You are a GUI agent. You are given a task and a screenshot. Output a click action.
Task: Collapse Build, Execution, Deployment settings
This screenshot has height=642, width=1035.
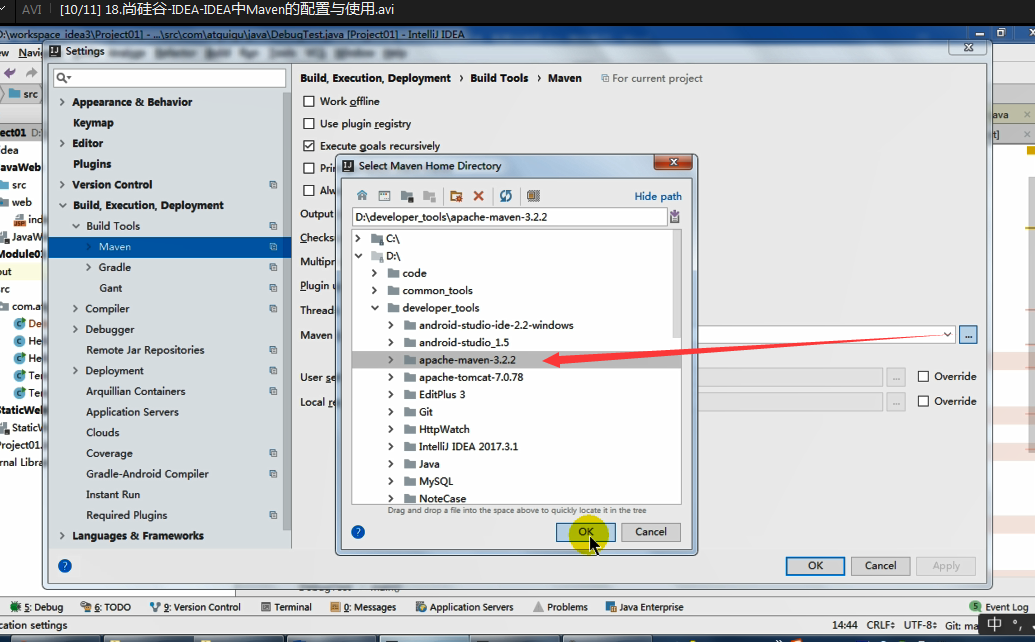[62, 205]
